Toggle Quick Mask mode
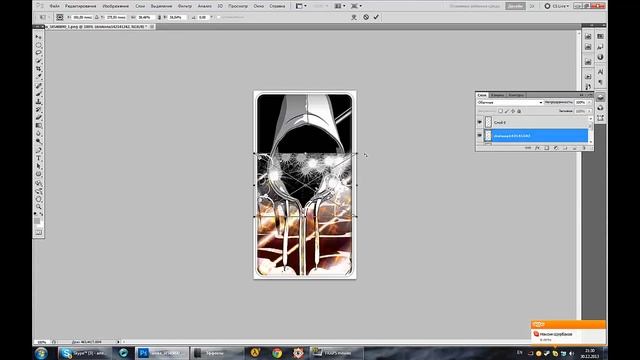The width and height of the screenshot is (640, 360). [38, 233]
